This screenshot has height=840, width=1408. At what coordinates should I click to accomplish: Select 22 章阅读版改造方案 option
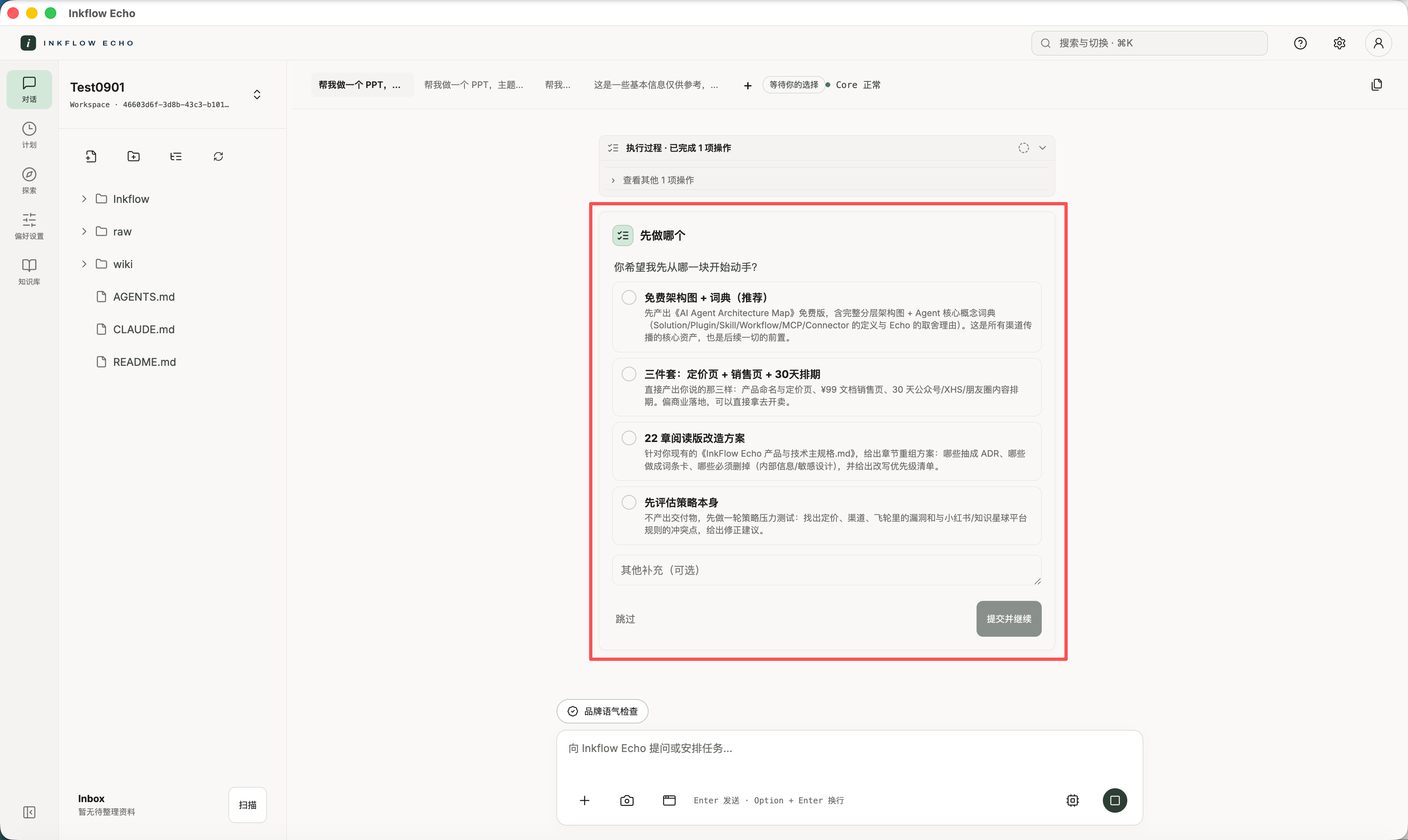pos(827,451)
